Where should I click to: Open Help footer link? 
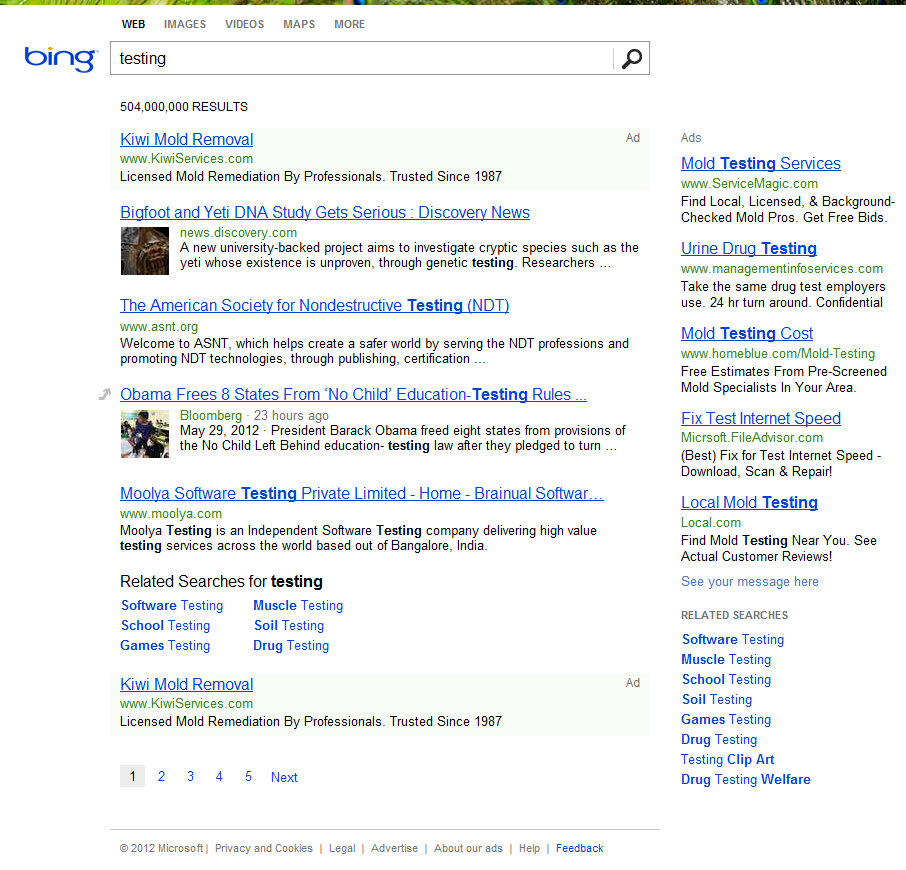(529, 848)
